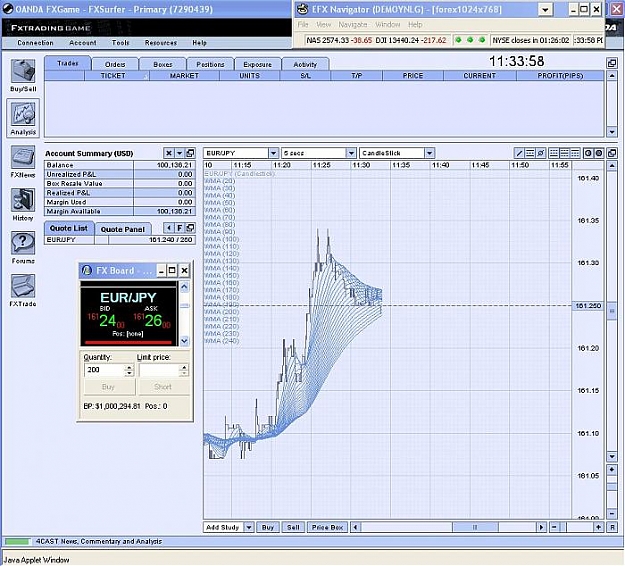This screenshot has width=625, height=566.
Task: Select the line eraser tool in chart toolbar
Action: tap(541, 153)
